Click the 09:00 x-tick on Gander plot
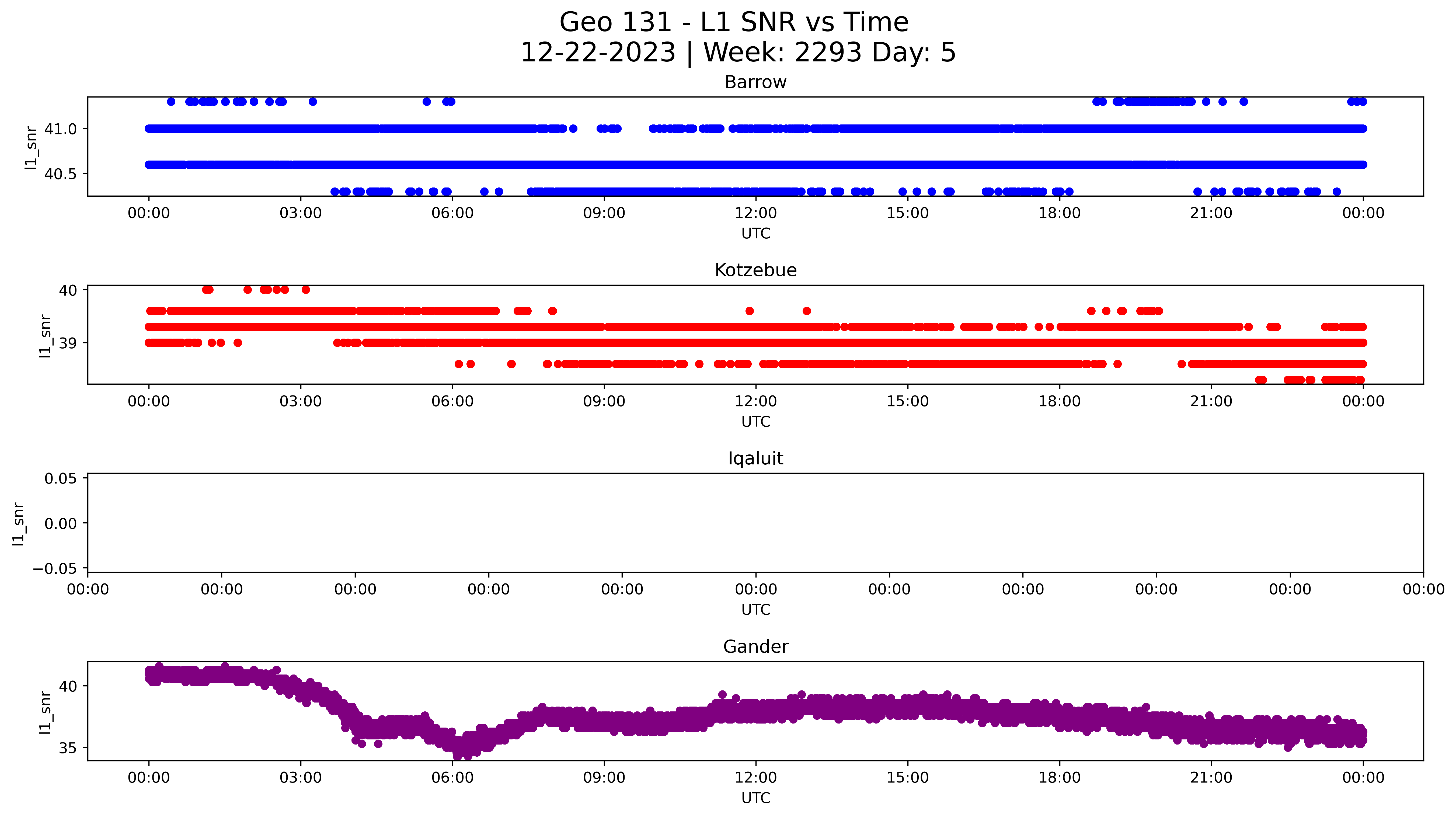 click(604, 778)
